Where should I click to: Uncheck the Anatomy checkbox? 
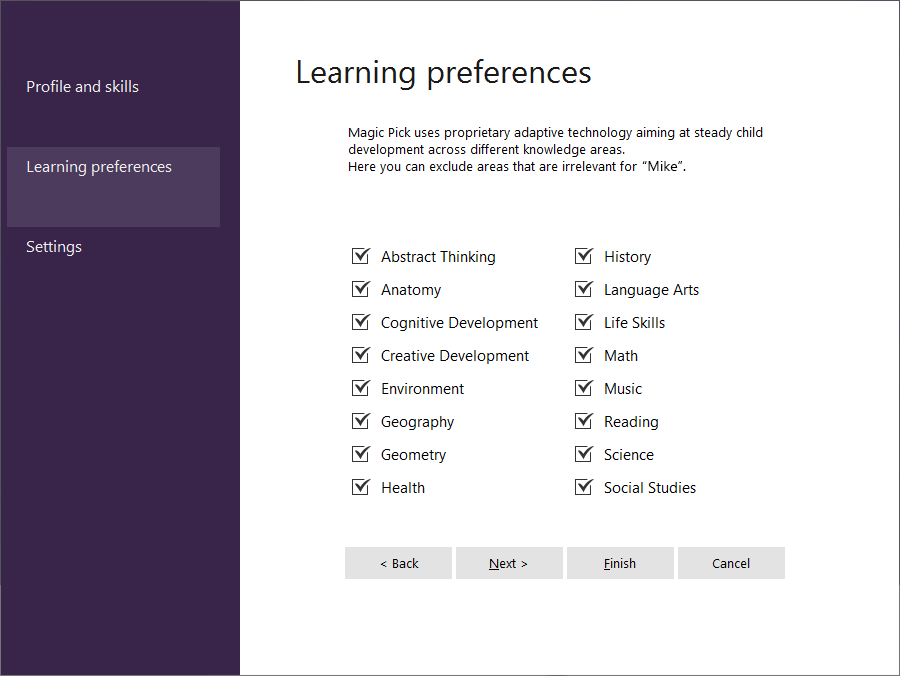click(361, 289)
